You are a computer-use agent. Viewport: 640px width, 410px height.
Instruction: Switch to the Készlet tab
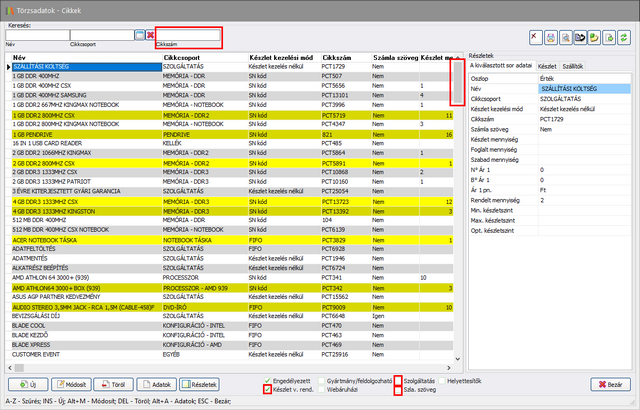click(546, 65)
